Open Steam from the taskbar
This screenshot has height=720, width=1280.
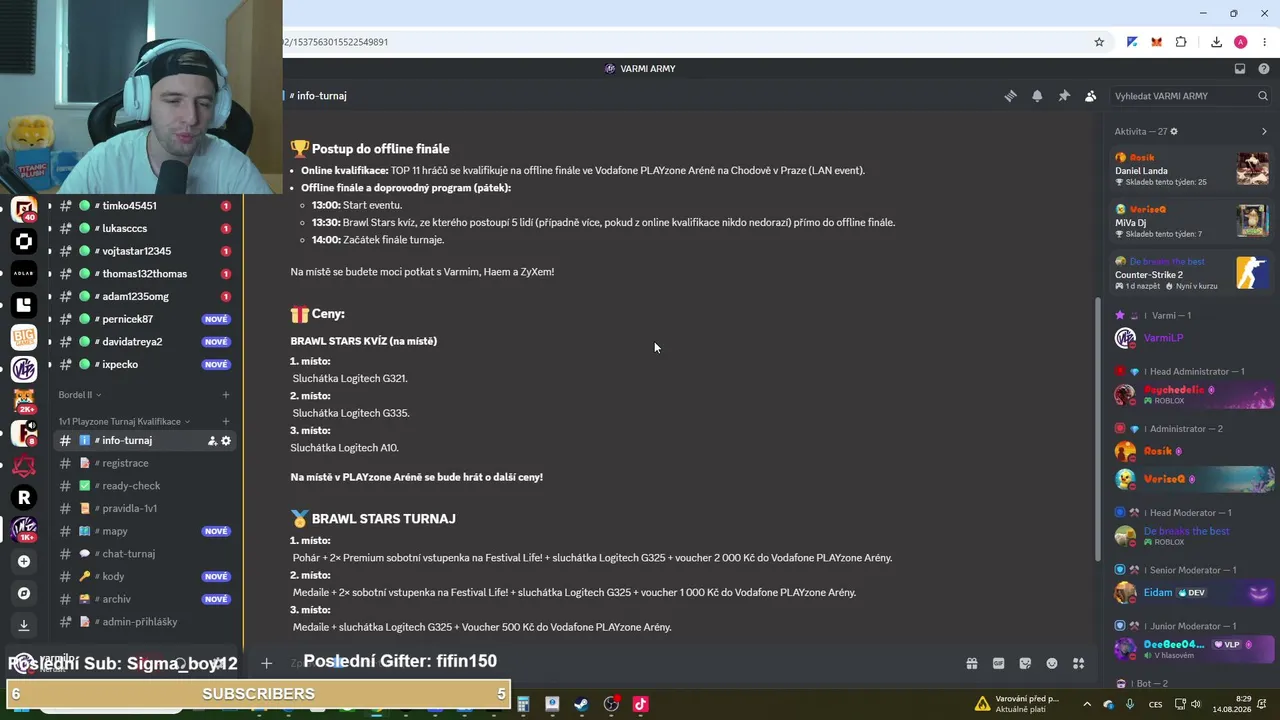[581, 704]
